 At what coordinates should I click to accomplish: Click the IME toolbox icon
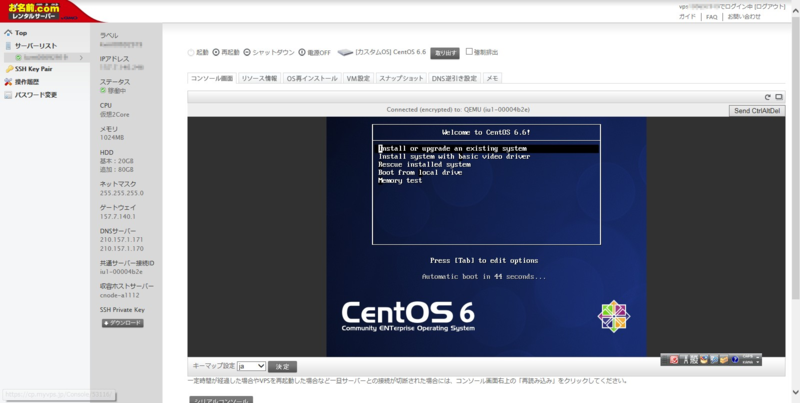tap(724, 360)
